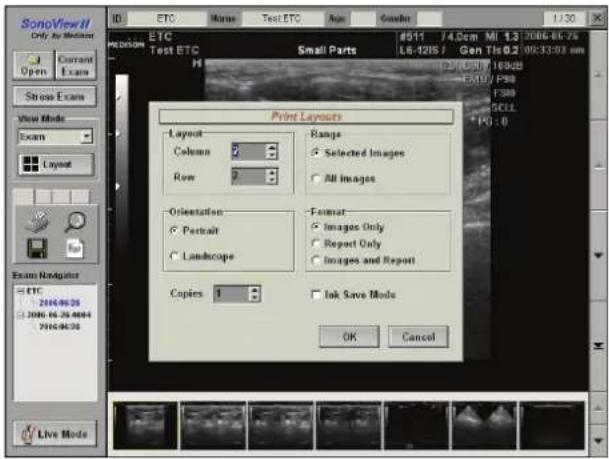Image resolution: width=609 pixels, height=459 pixels.
Task: Switch to Live Mode
Action: coord(55,433)
